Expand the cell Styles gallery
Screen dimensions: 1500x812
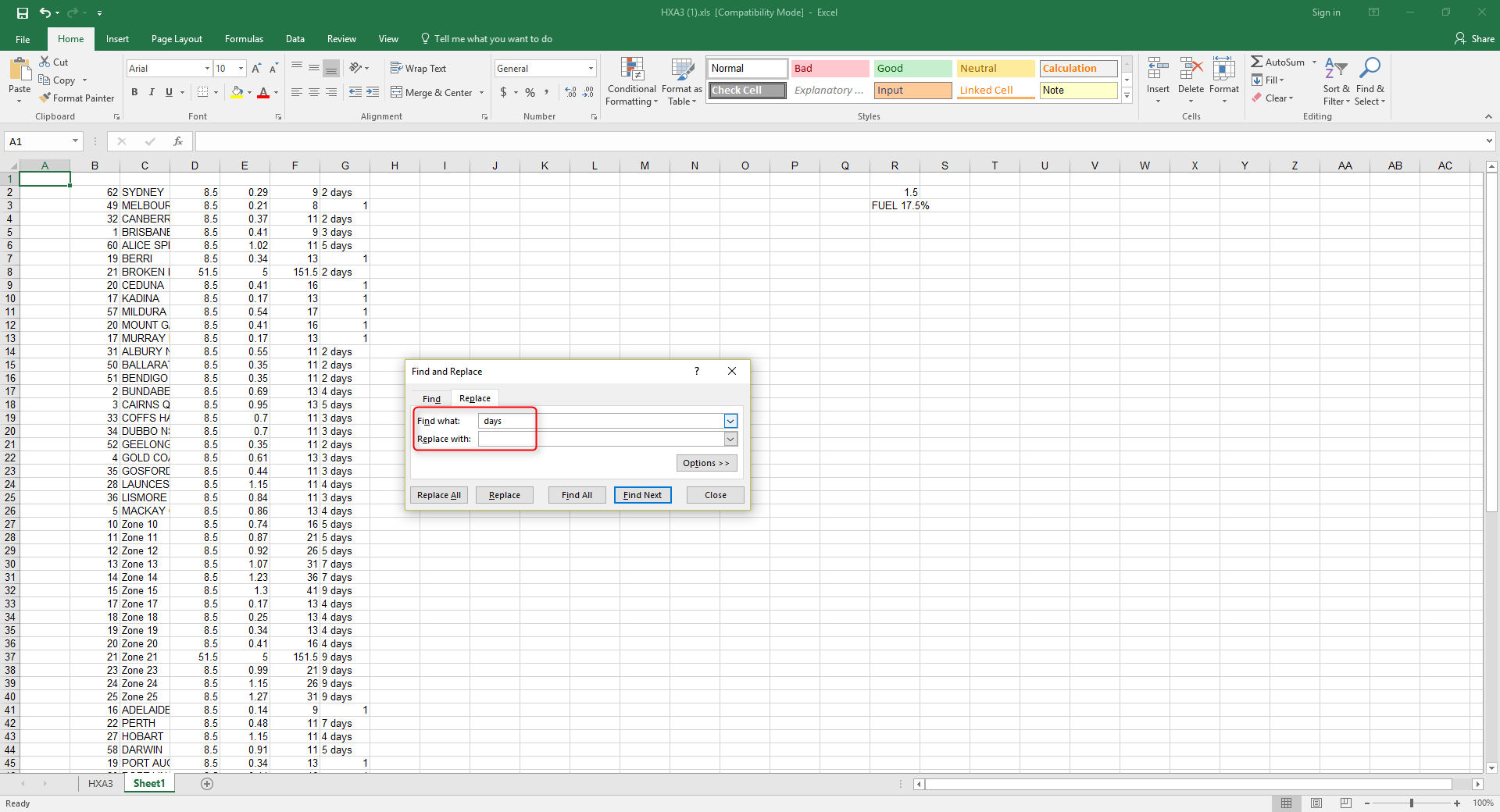coord(1127,96)
